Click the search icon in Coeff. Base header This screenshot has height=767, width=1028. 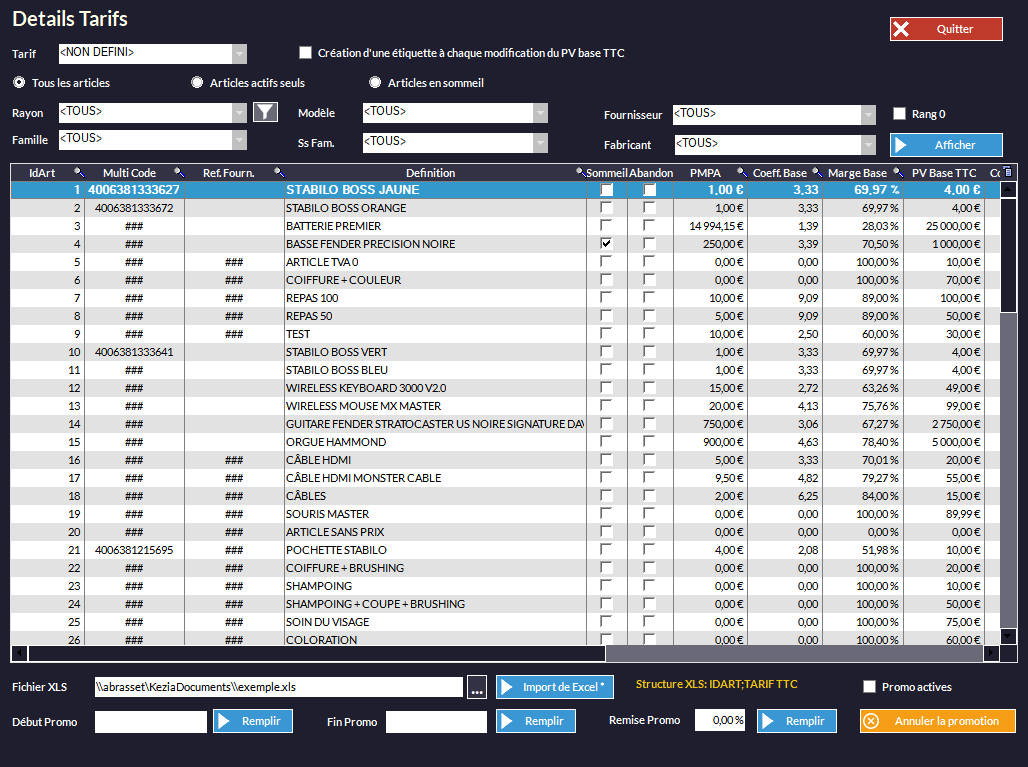(817, 173)
